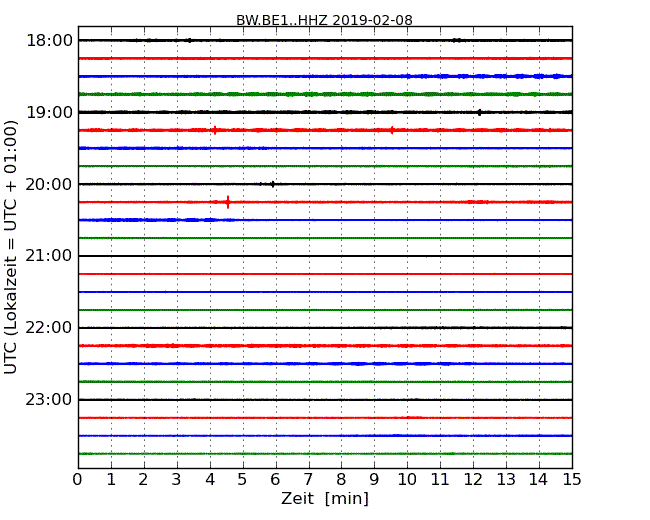Click x-axis tick label 5
Viewport: 650px width, 520px height.
click(x=242, y=479)
